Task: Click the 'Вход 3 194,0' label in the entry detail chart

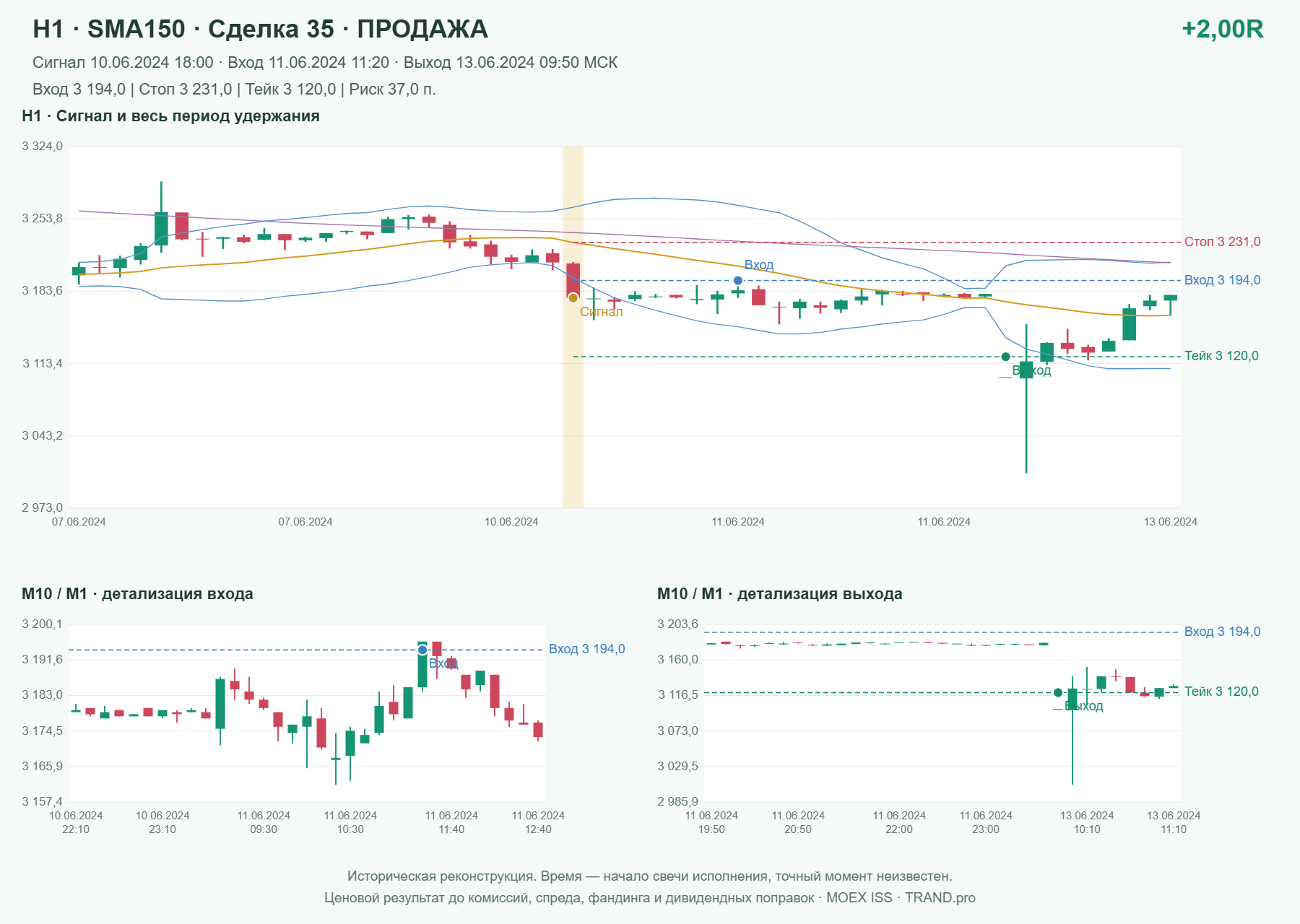Action: [586, 649]
